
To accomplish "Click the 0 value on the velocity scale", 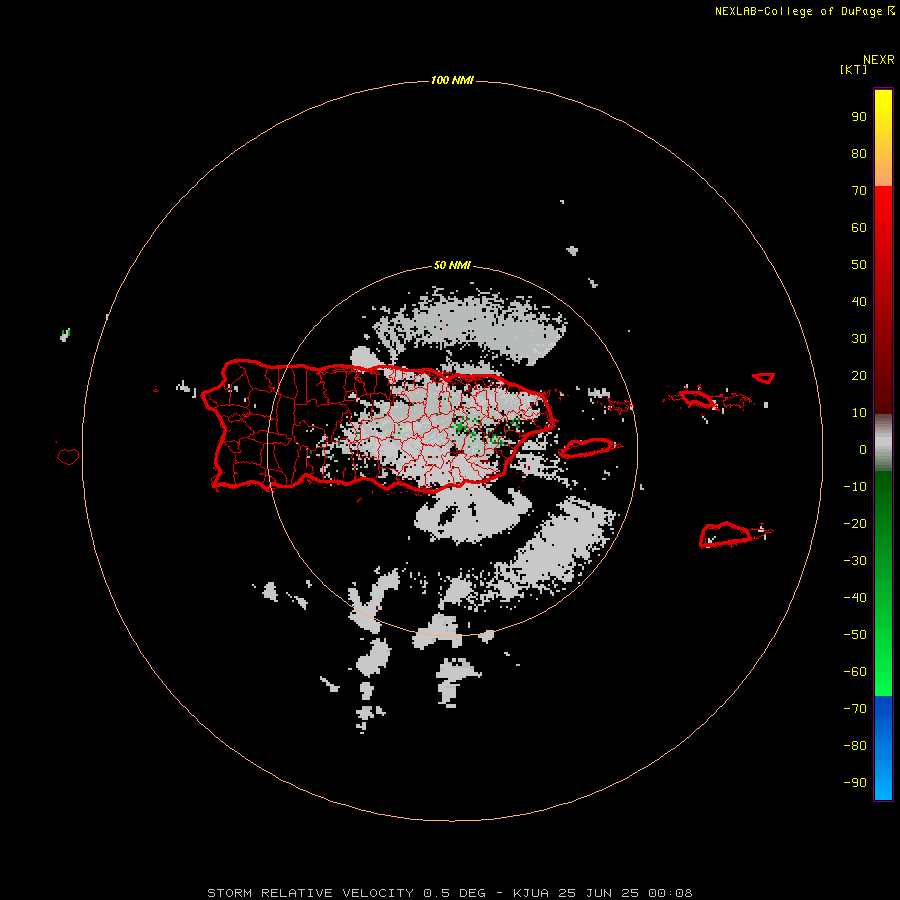I will [x=863, y=449].
